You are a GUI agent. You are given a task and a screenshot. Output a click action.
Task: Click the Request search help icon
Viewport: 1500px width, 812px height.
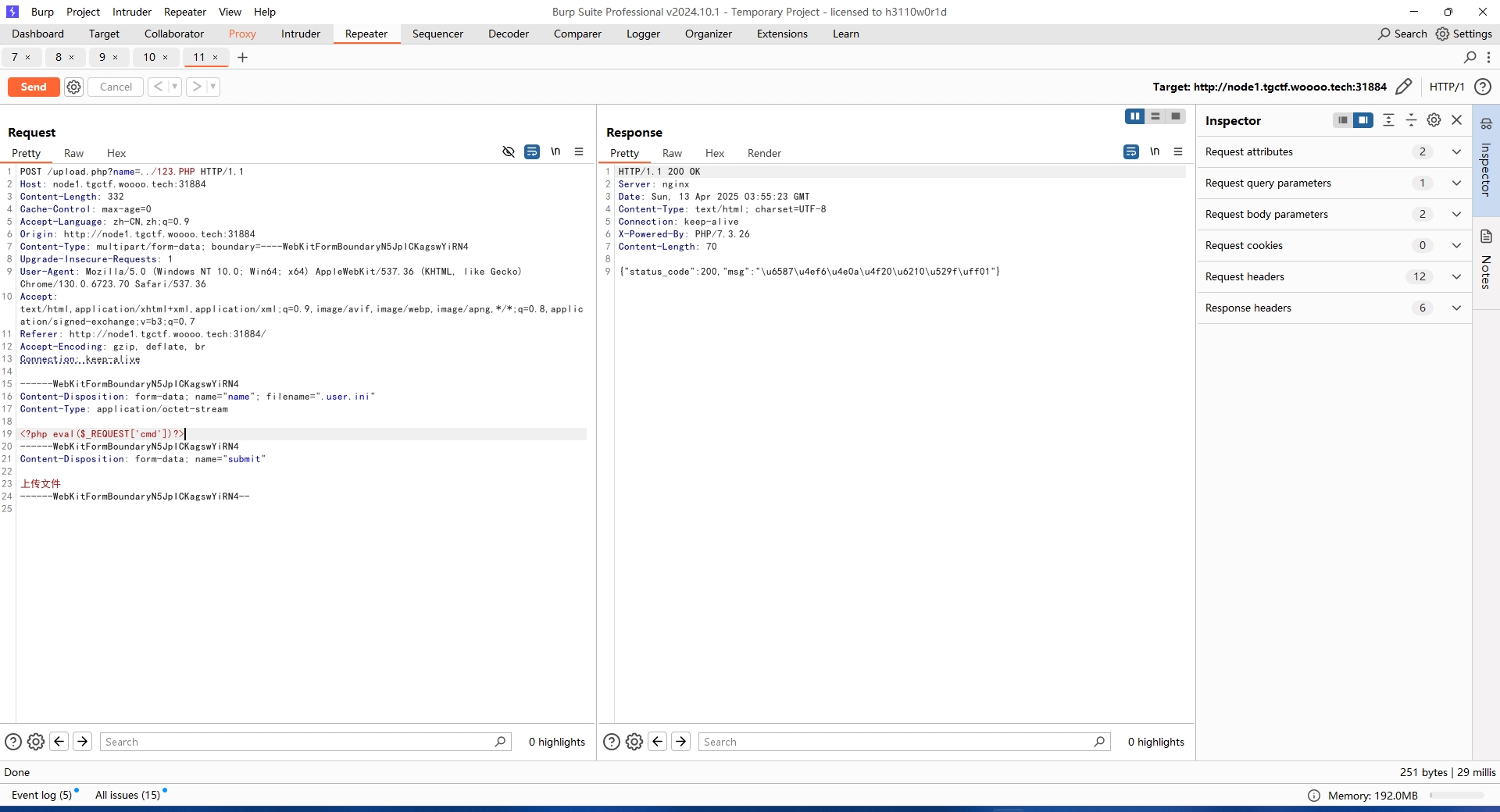pyautogui.click(x=13, y=742)
